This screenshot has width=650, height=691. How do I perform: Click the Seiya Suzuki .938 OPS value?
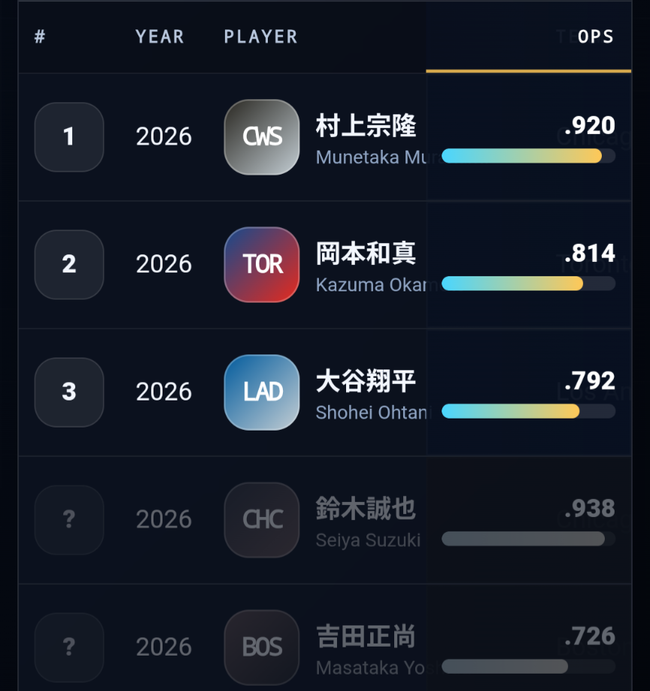590,508
